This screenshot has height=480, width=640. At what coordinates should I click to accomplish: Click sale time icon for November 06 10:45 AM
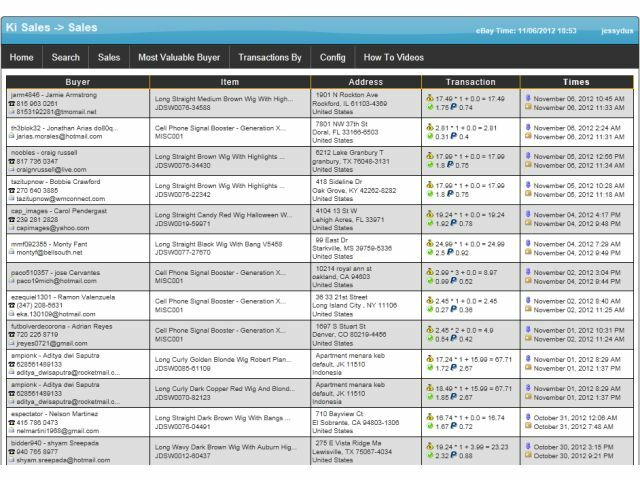(528, 98)
